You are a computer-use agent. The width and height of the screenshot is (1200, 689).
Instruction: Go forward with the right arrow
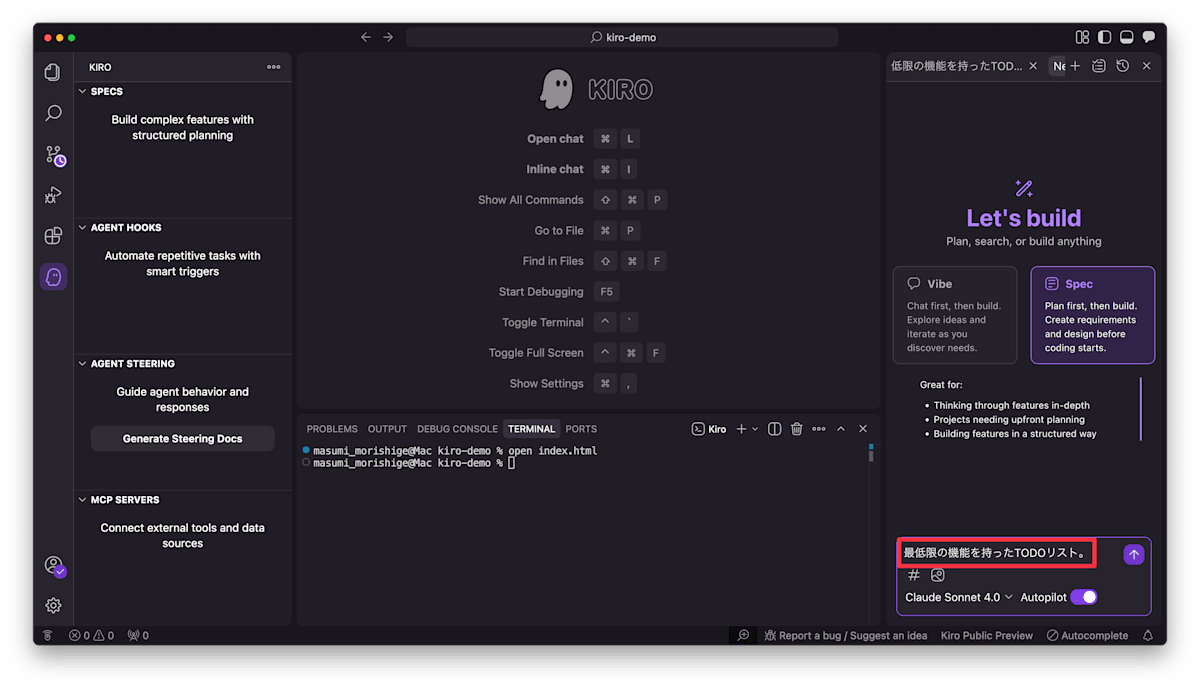388,37
